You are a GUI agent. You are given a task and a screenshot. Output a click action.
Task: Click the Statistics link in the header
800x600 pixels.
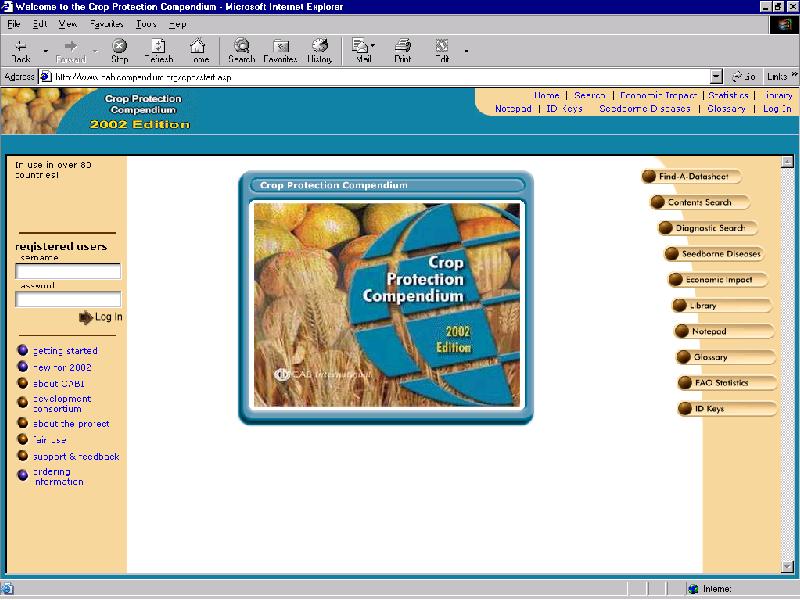(728, 95)
